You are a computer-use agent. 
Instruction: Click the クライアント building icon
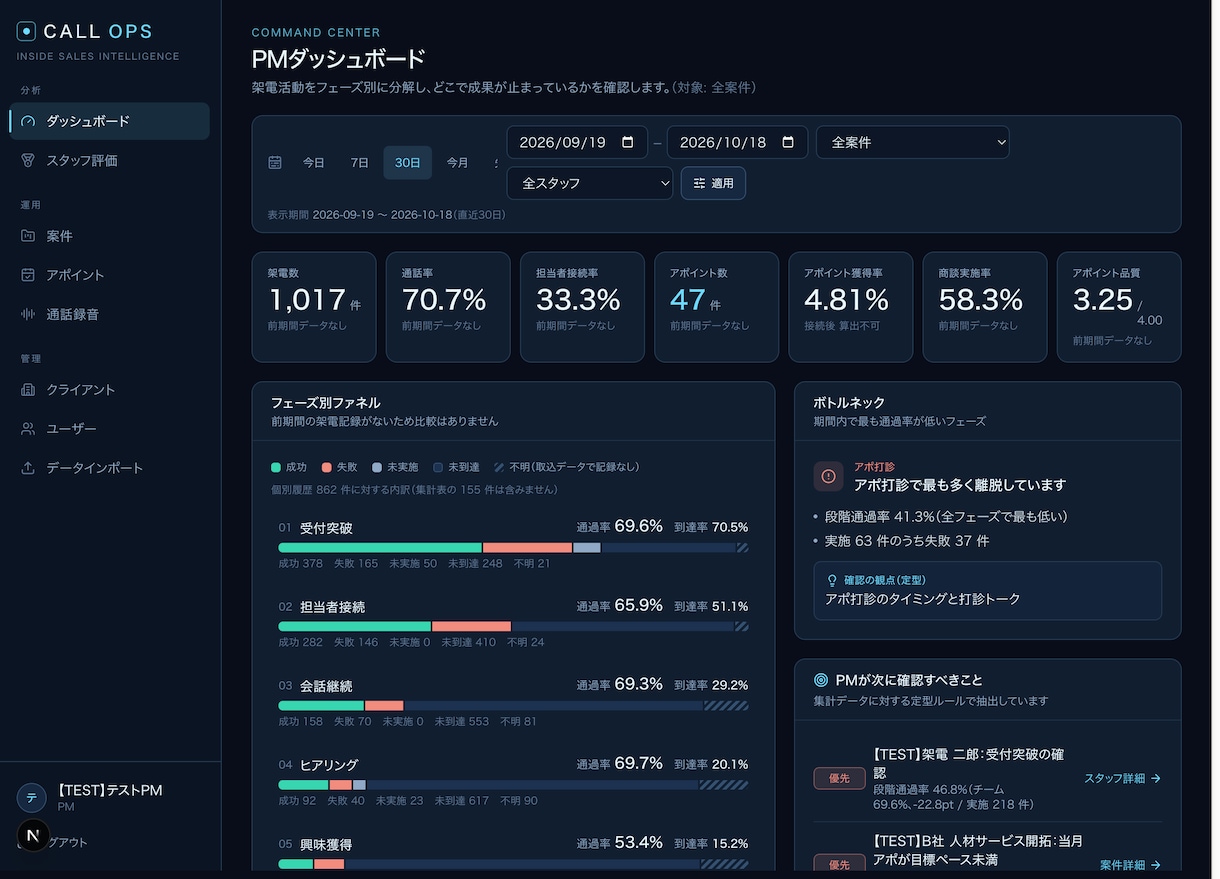pos(28,390)
